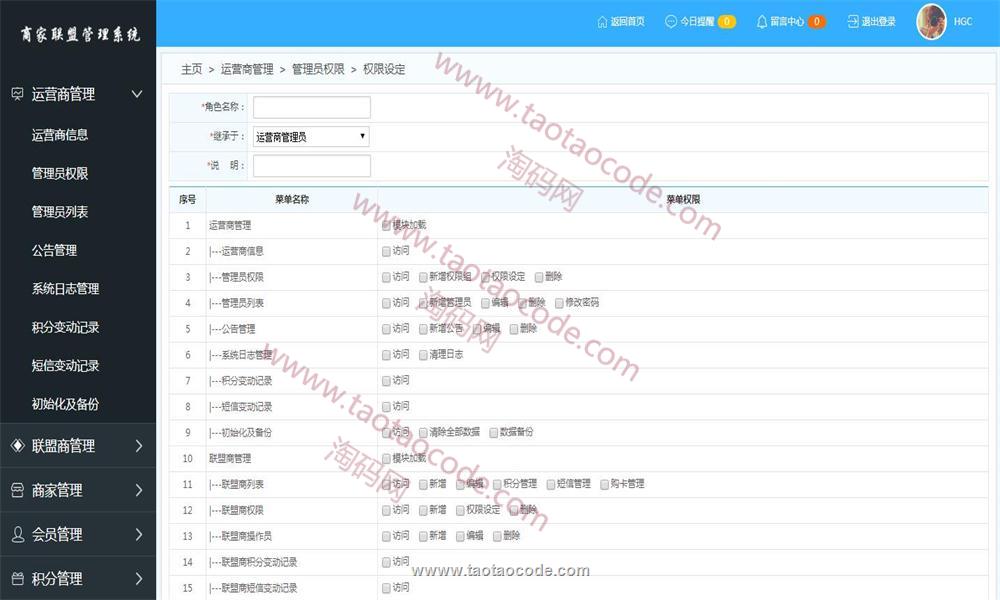Check 新增权限组 under 管理员权限 row
Screen dimensions: 1000x600
click(x=424, y=277)
